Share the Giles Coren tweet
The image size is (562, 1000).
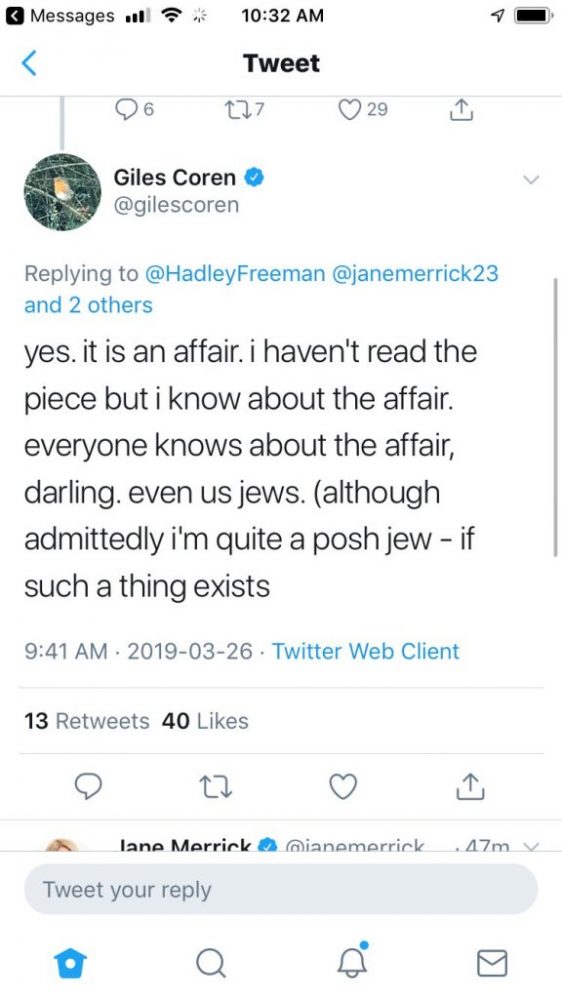[470, 786]
